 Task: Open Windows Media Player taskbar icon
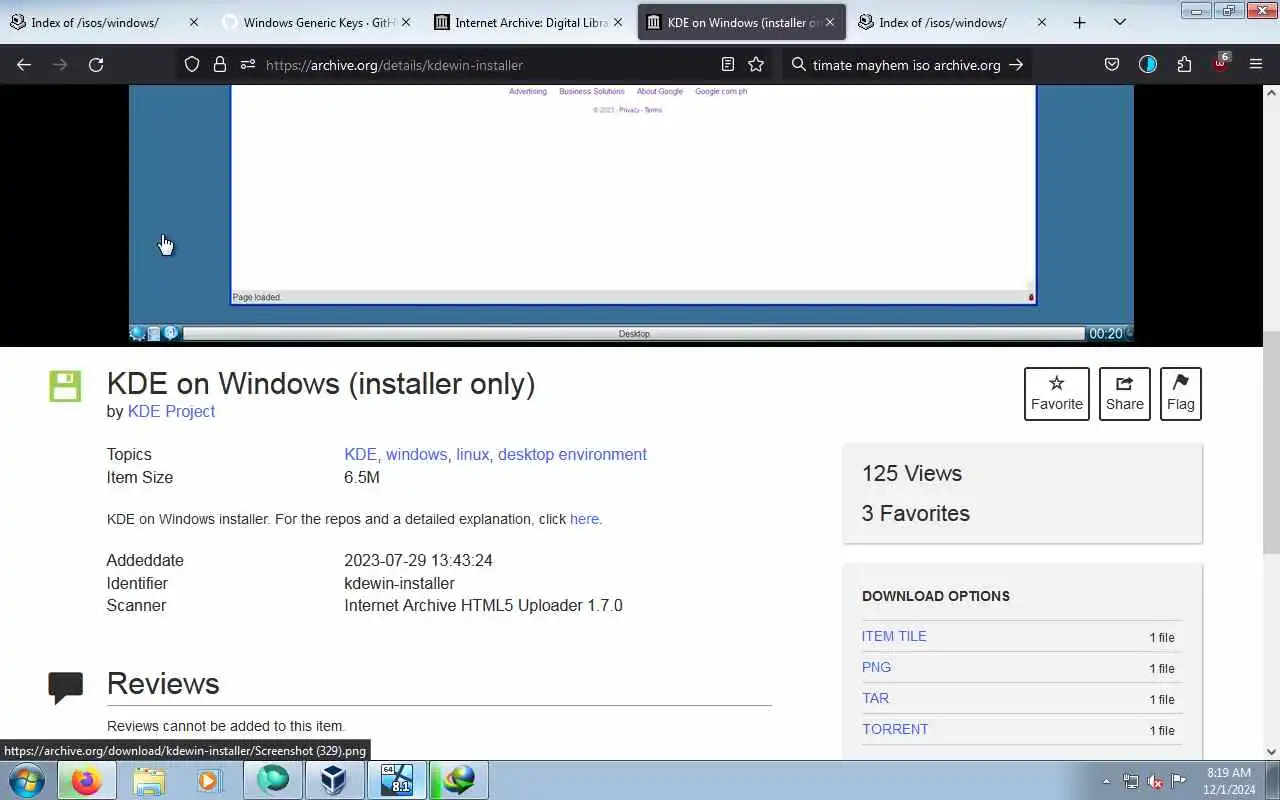click(x=209, y=780)
